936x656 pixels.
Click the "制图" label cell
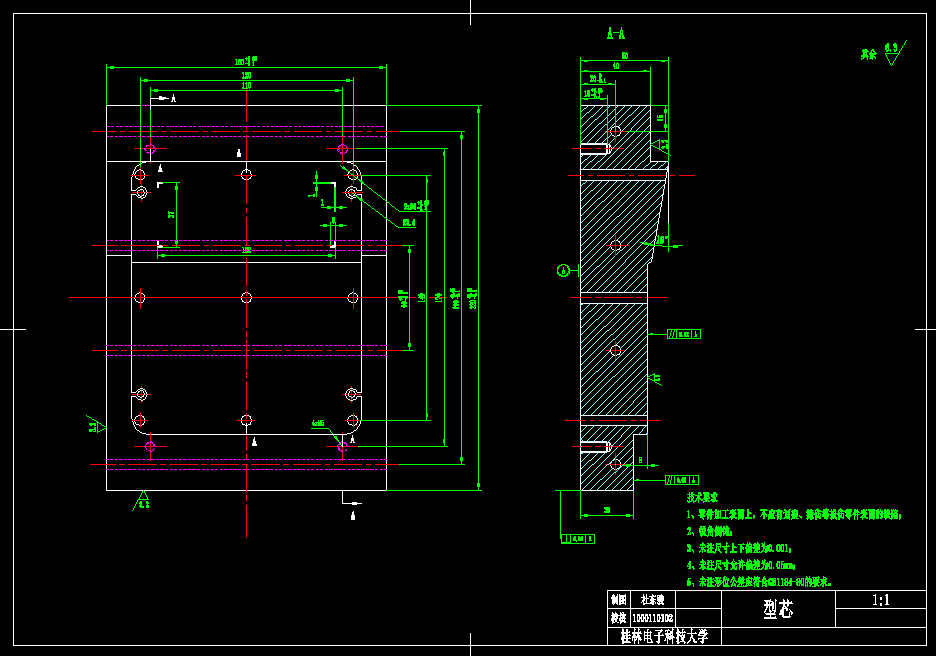click(618, 600)
